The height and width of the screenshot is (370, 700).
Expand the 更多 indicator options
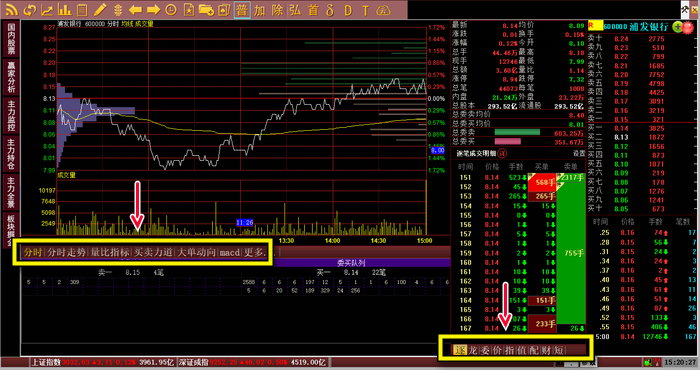coord(254,253)
